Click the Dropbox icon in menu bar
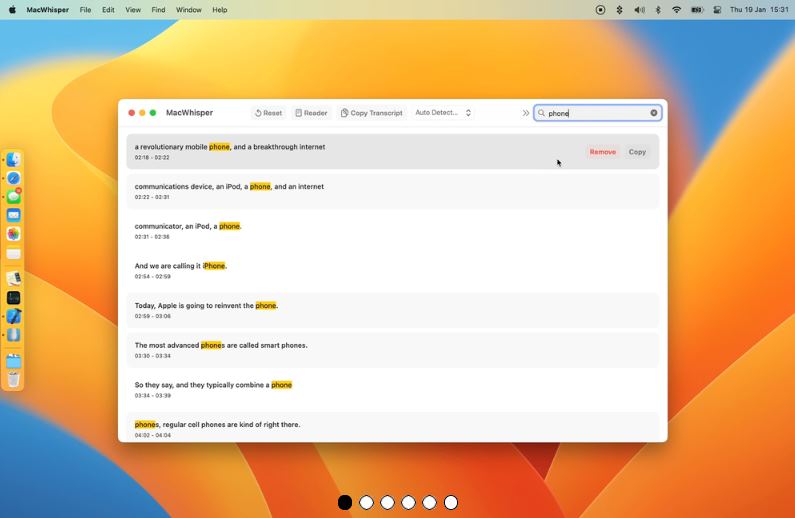This screenshot has width=795, height=518. (x=619, y=10)
